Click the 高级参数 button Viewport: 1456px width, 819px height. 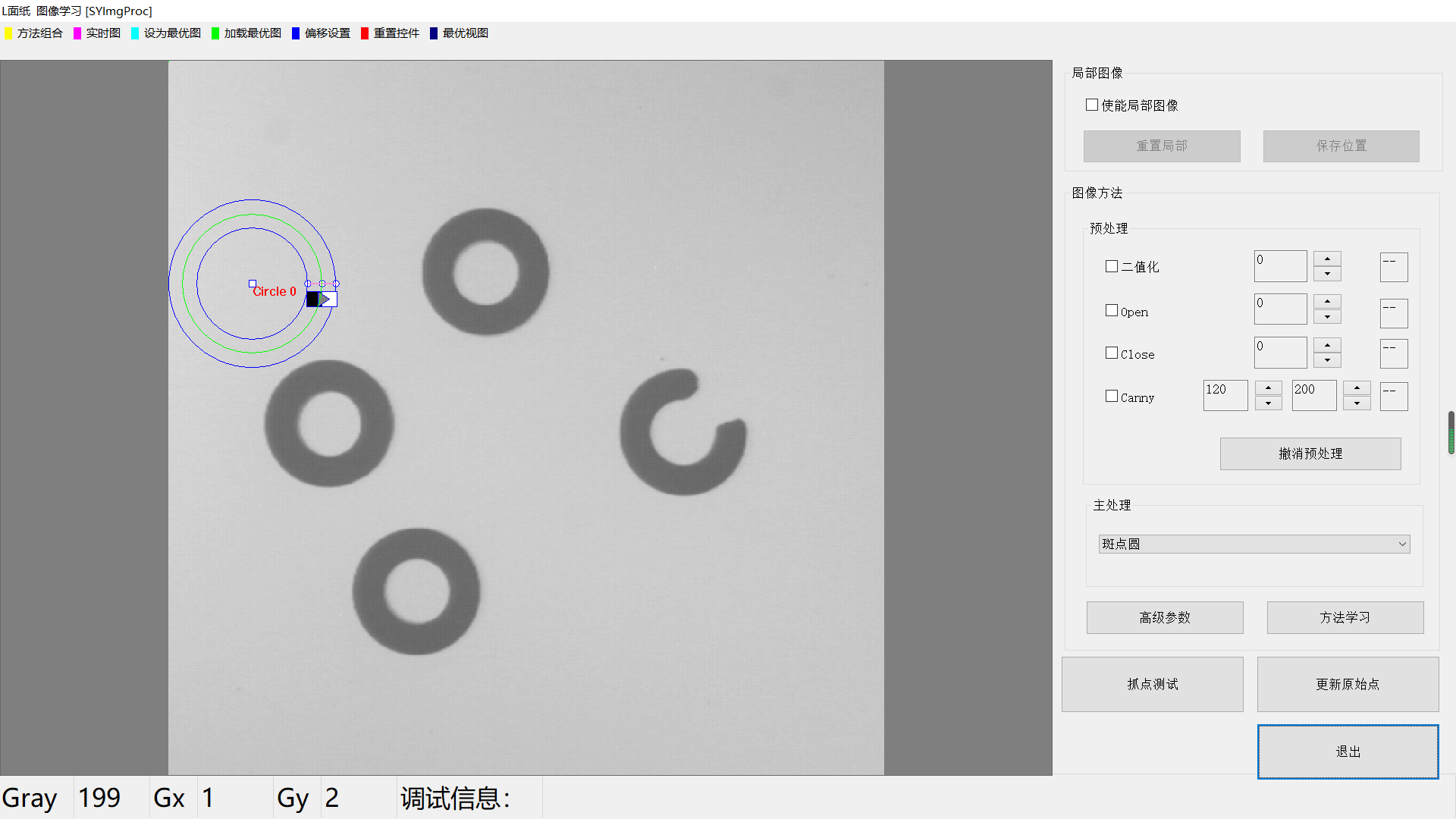[x=1164, y=617]
